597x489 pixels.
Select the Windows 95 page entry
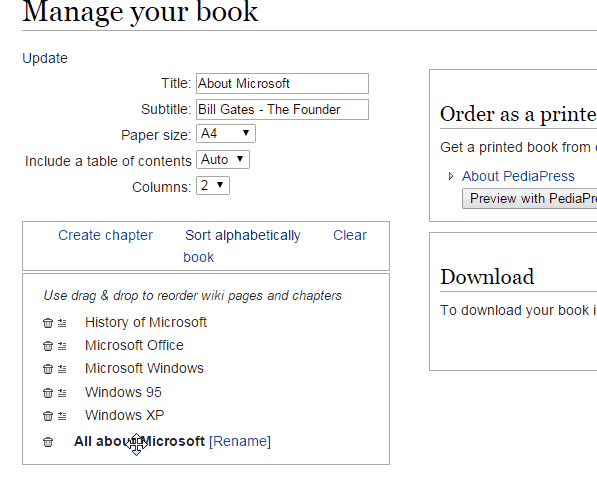click(123, 392)
